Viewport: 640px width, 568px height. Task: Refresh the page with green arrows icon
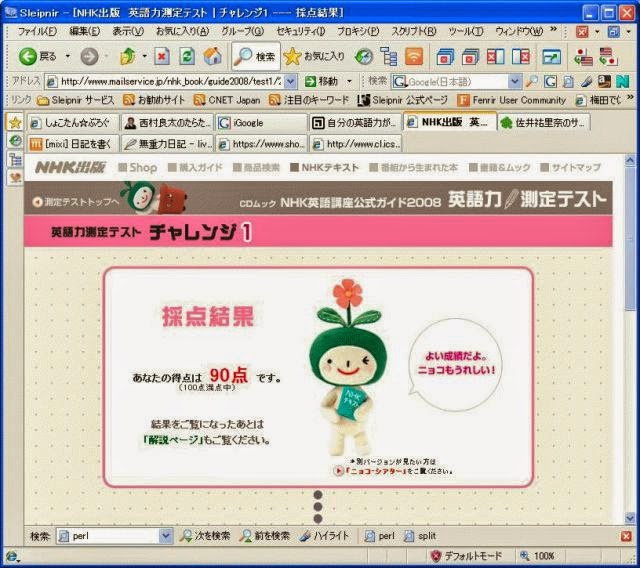pos(187,56)
